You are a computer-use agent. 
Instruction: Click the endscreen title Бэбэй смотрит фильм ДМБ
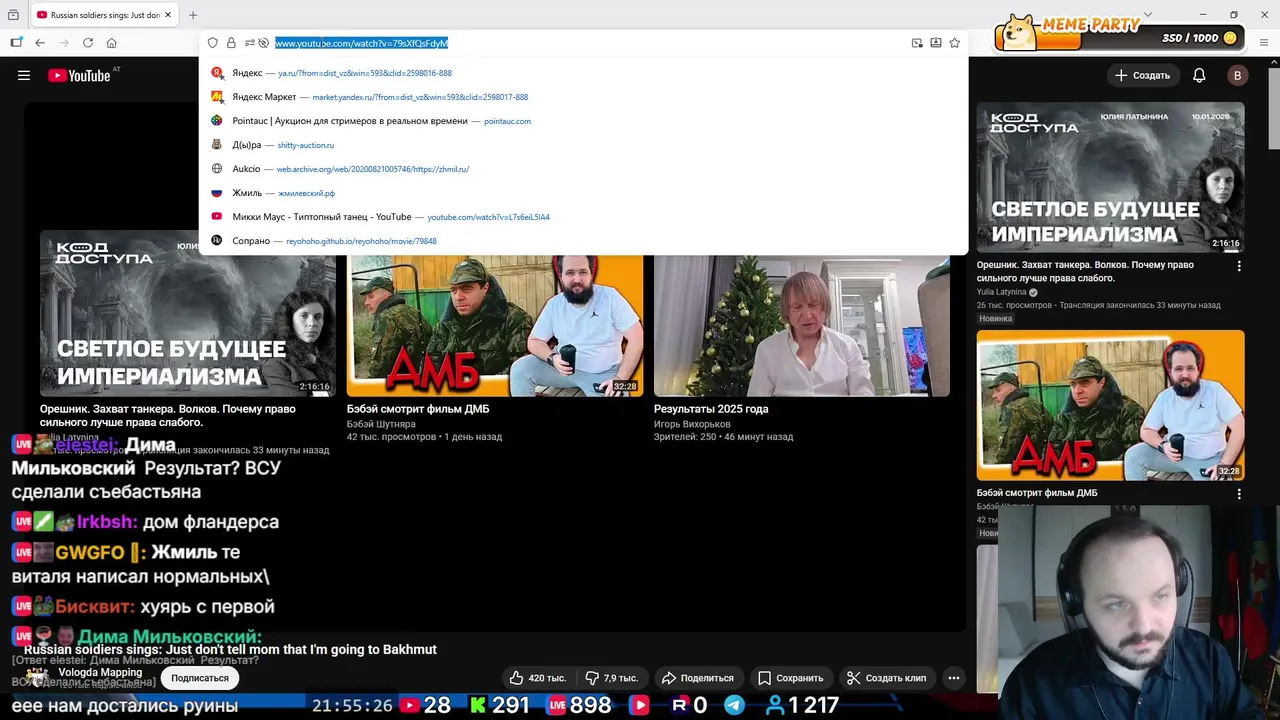[418, 409]
